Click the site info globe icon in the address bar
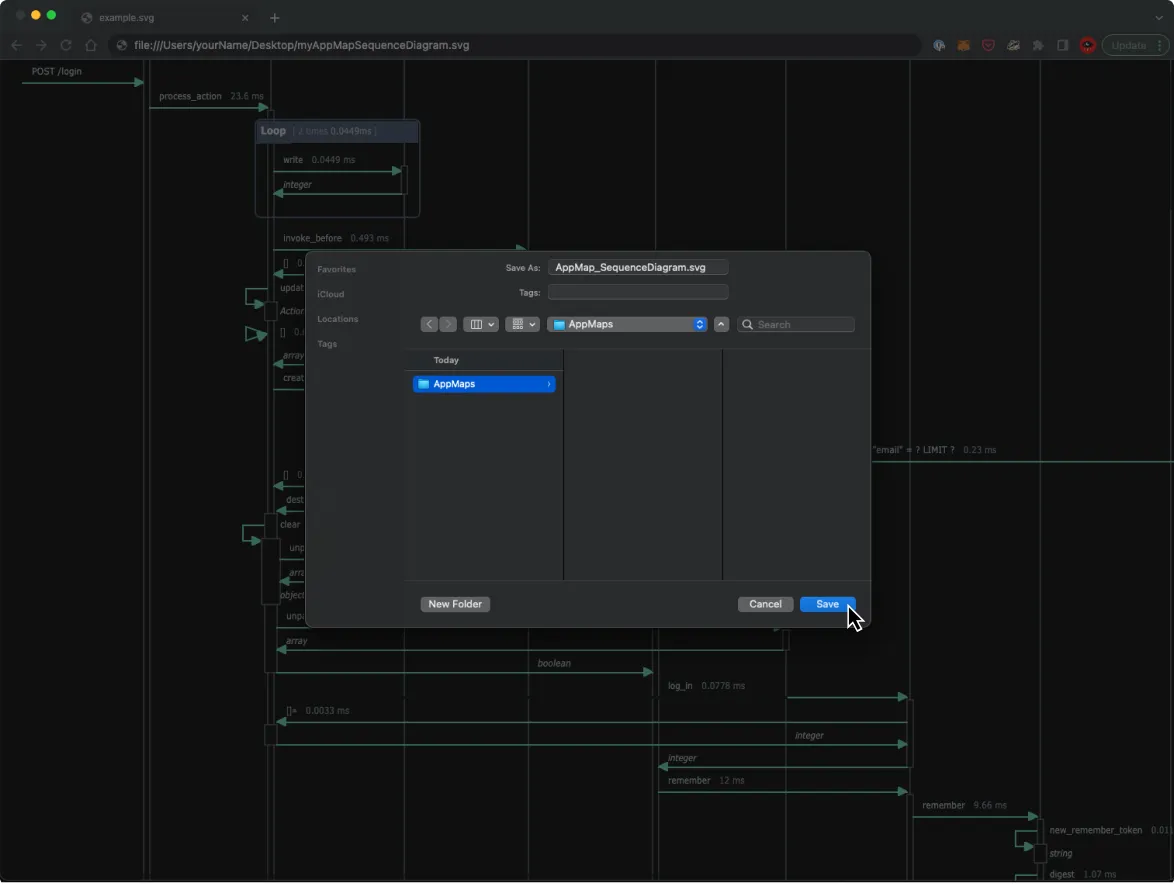 [x=122, y=45]
